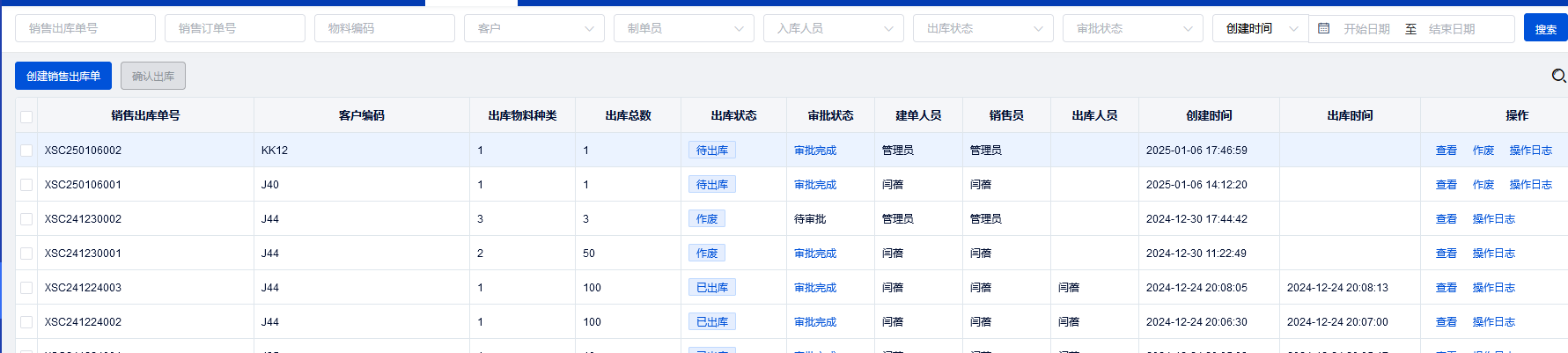Viewport: 1568px width, 353px height.
Task: Click 查看 for order XSC241230002
Action: [1447, 219]
